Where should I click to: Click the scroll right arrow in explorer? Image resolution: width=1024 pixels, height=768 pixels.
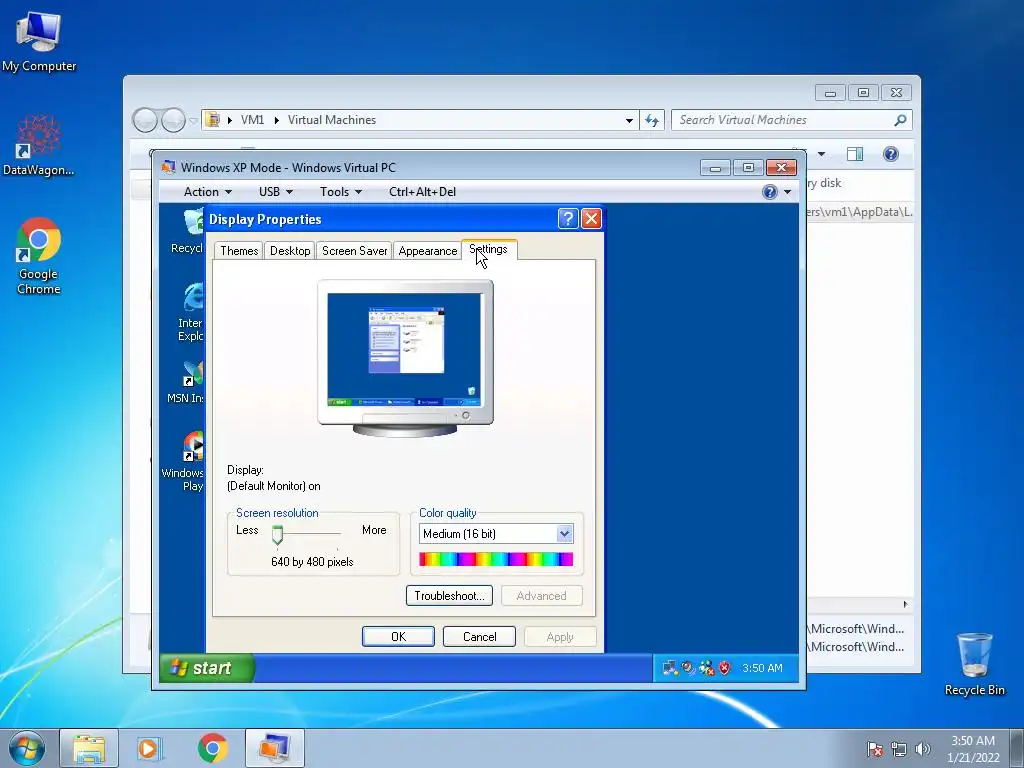click(905, 604)
